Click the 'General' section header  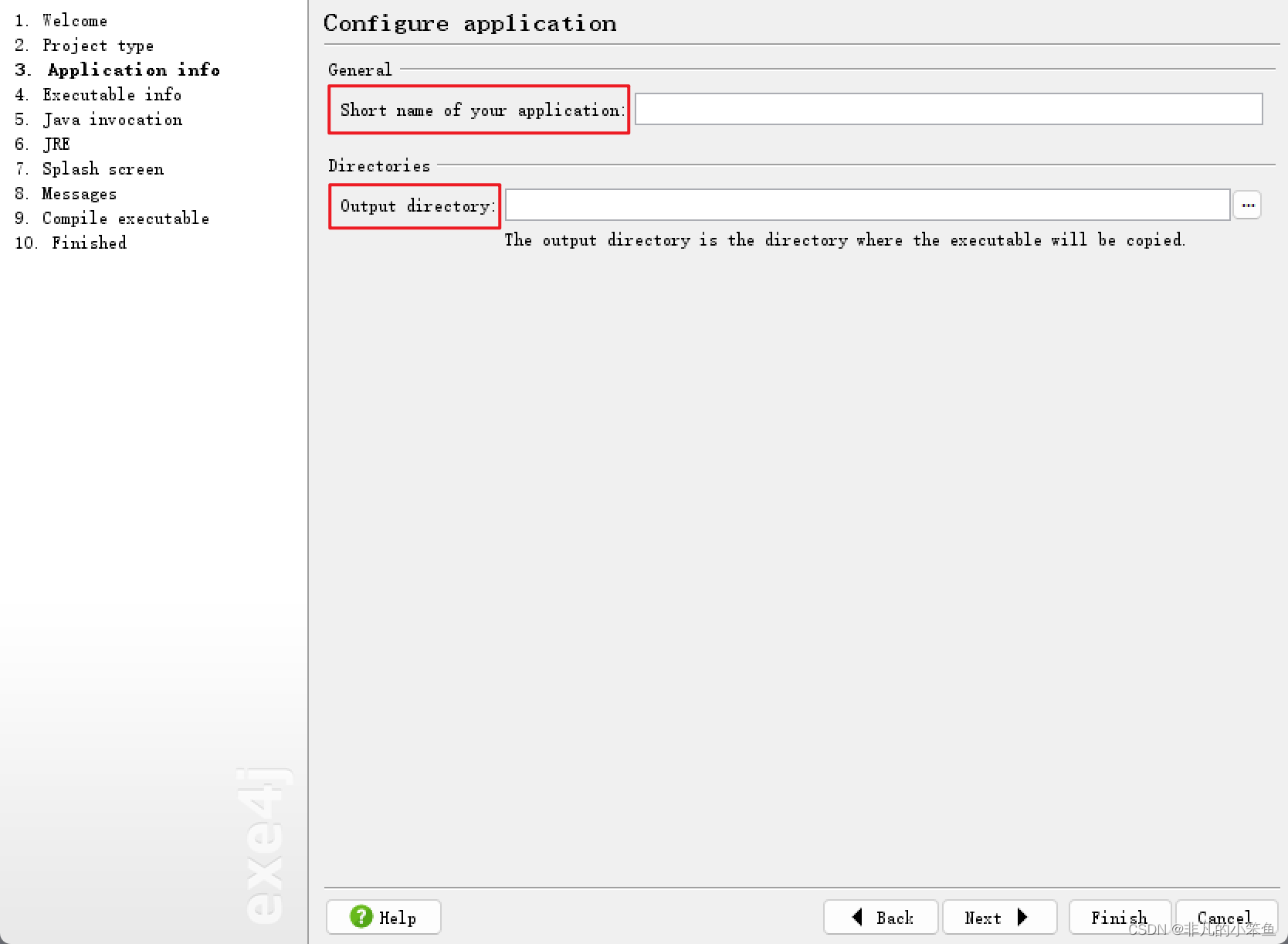pyautogui.click(x=360, y=70)
